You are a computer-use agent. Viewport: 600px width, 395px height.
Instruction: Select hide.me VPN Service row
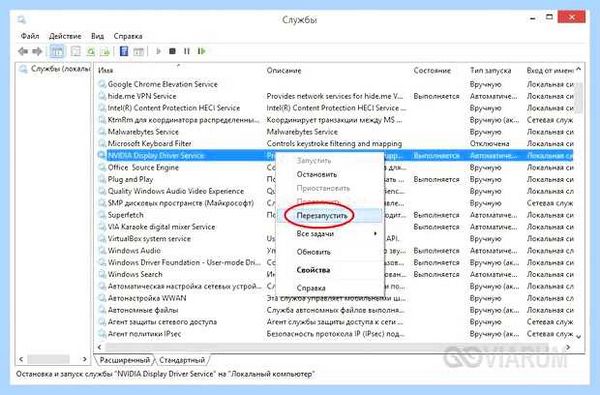pyautogui.click(x=335, y=96)
